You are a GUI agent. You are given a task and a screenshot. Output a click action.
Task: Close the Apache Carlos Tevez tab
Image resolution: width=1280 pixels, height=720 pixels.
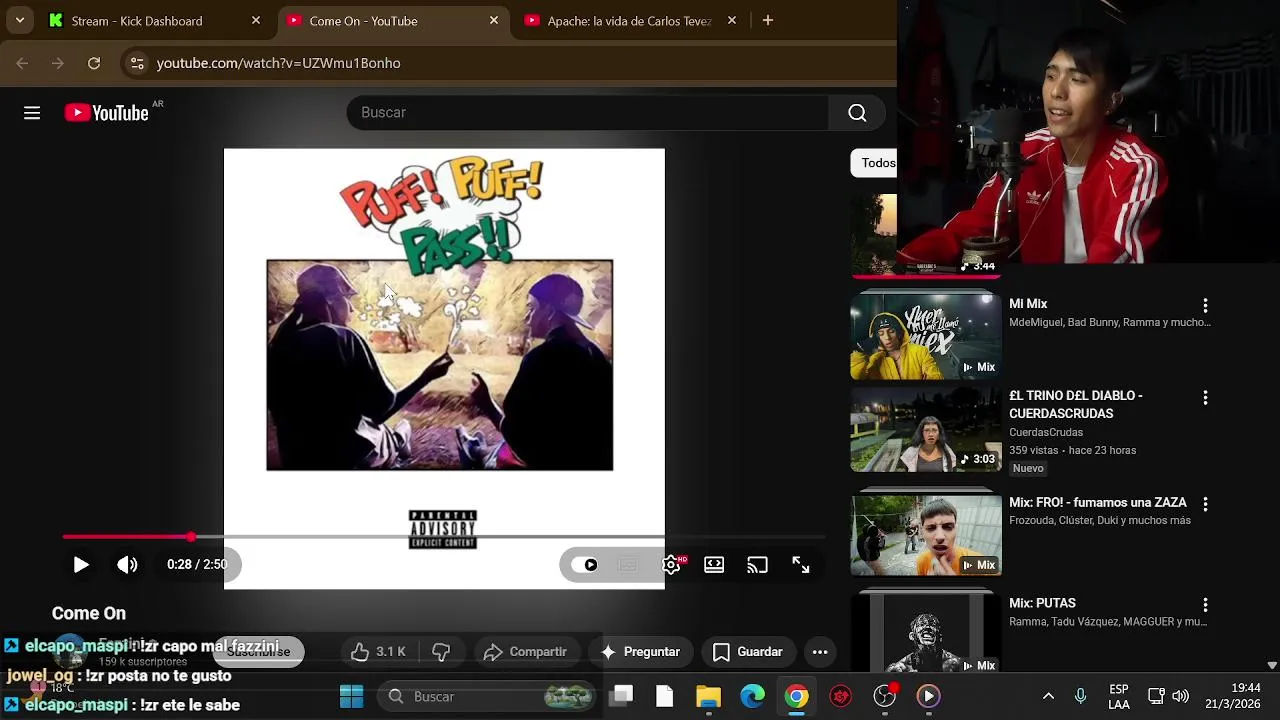[x=732, y=21]
